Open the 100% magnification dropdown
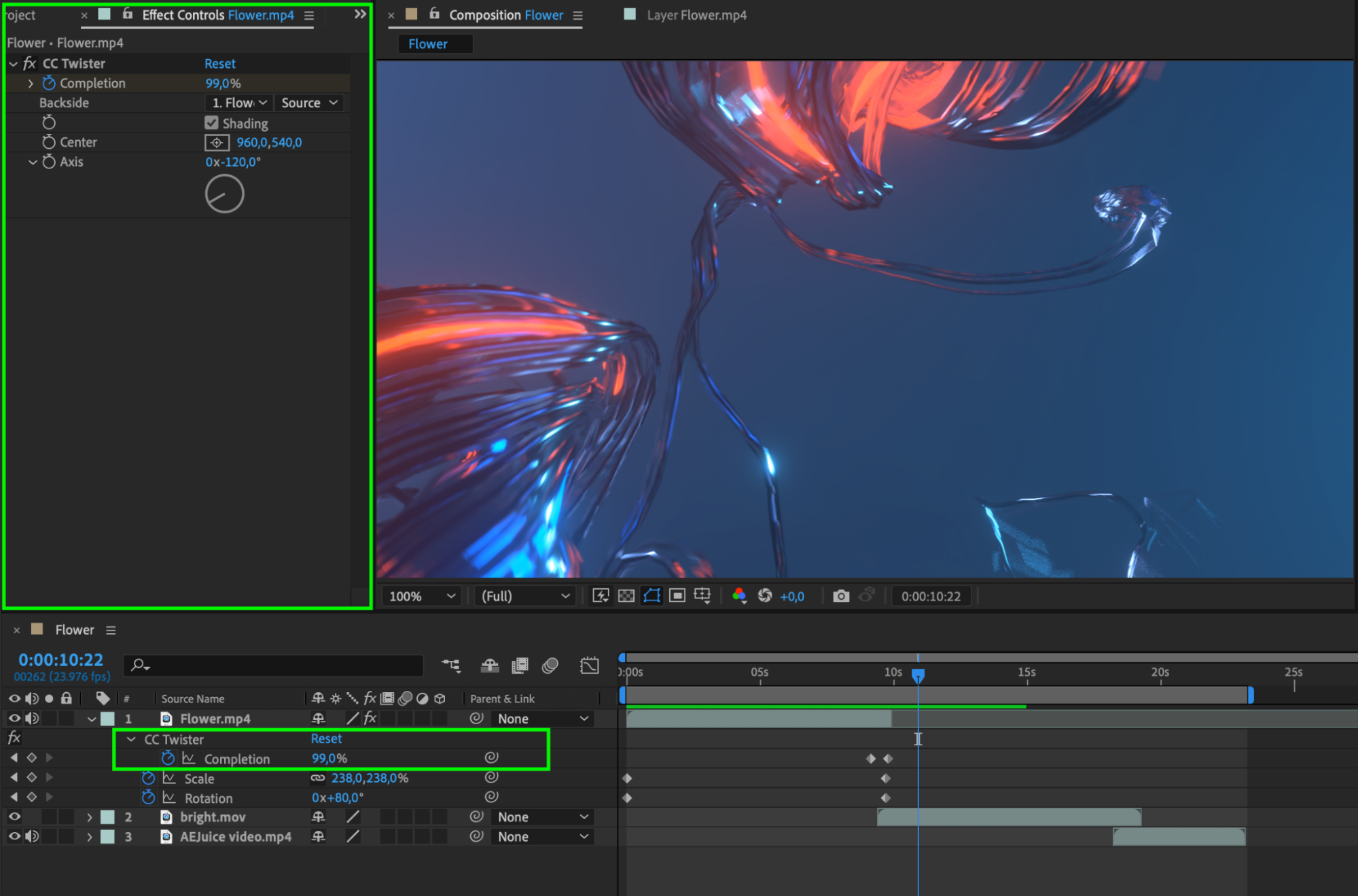This screenshot has width=1358, height=896. tap(421, 596)
